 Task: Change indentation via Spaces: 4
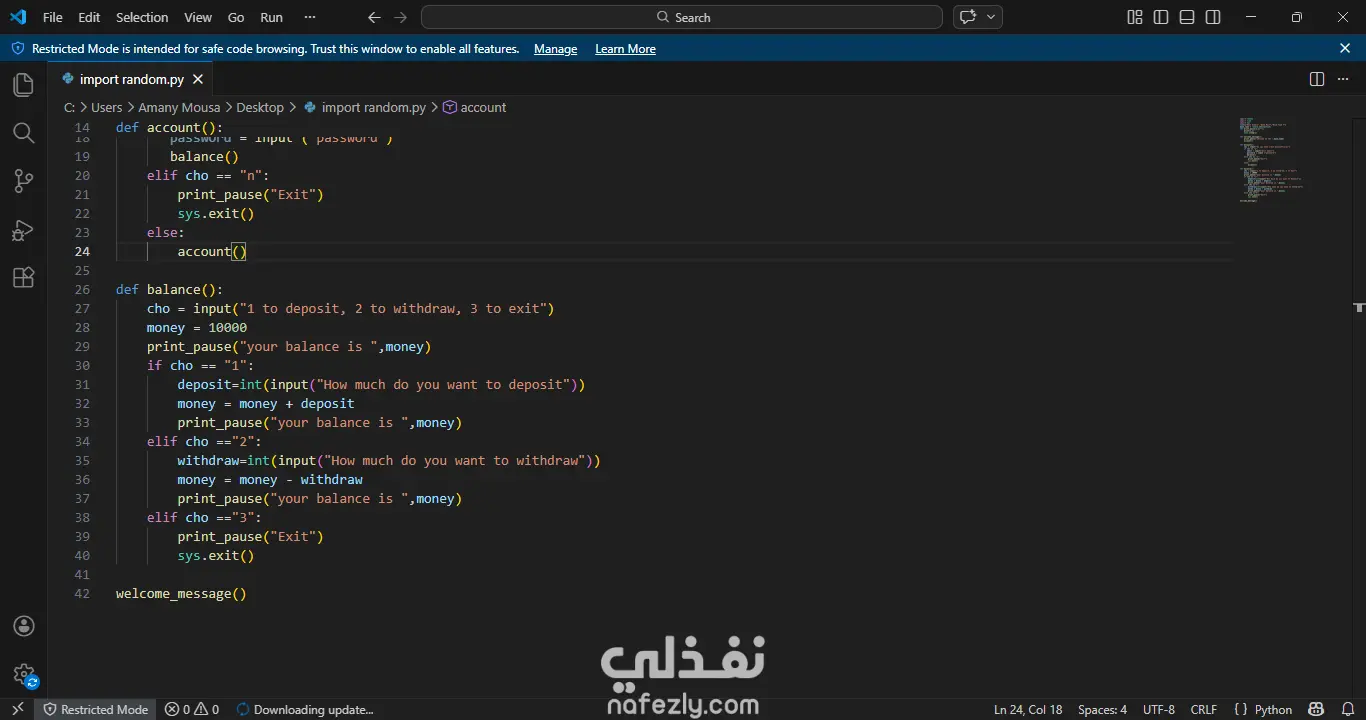[1102, 709]
